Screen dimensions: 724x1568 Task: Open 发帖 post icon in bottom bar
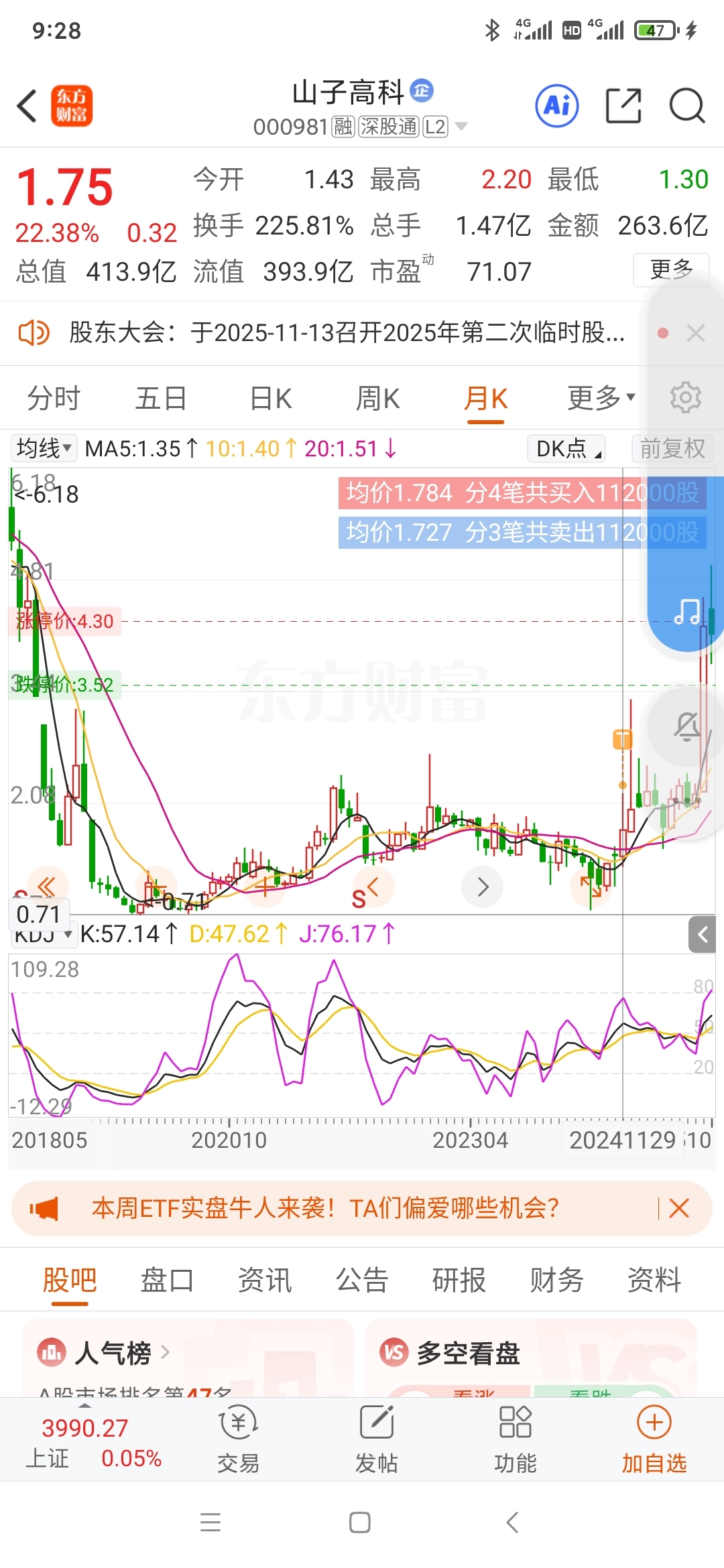click(376, 1439)
